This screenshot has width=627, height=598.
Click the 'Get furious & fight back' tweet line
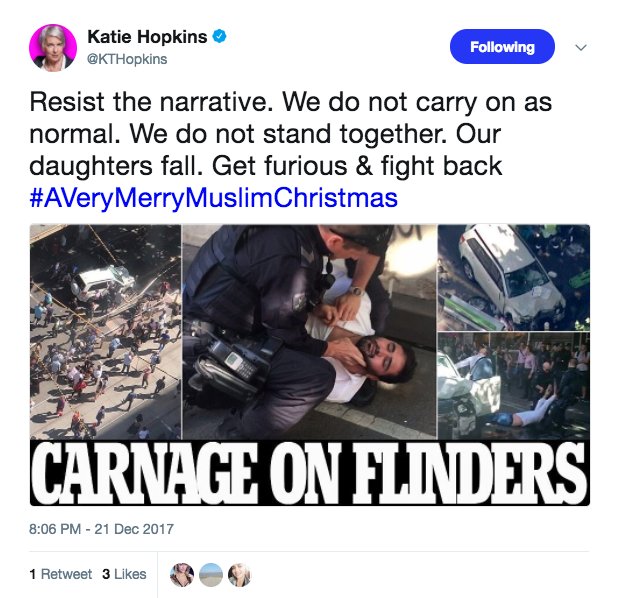point(357,166)
